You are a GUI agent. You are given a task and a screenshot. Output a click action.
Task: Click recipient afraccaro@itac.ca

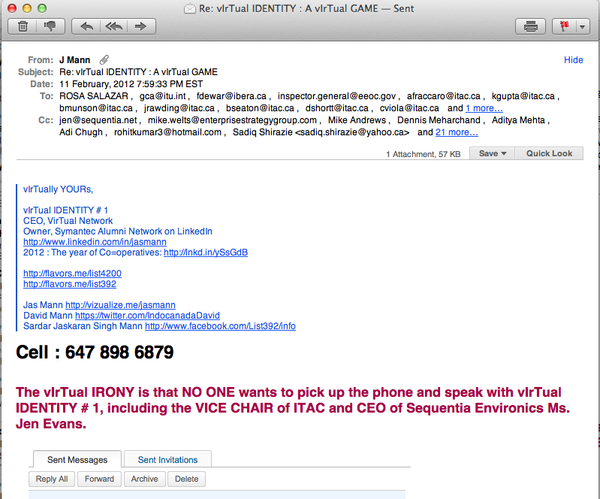(x=443, y=96)
